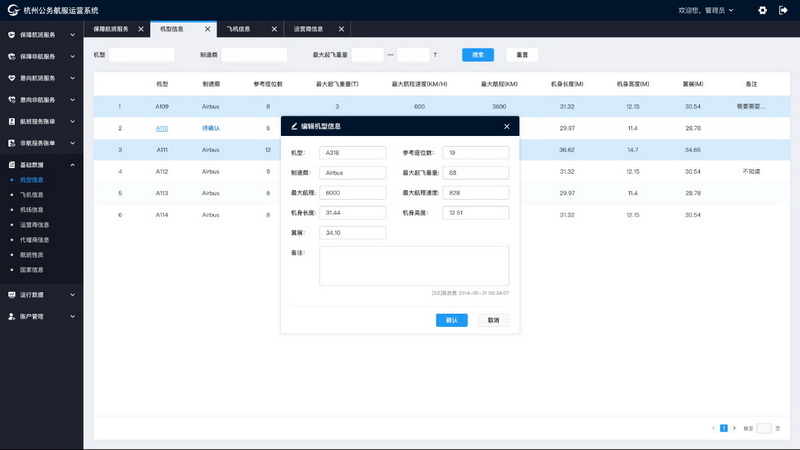Click the 重置 button in search bar
Image resolution: width=800 pixels, height=450 pixels.
tap(522, 54)
